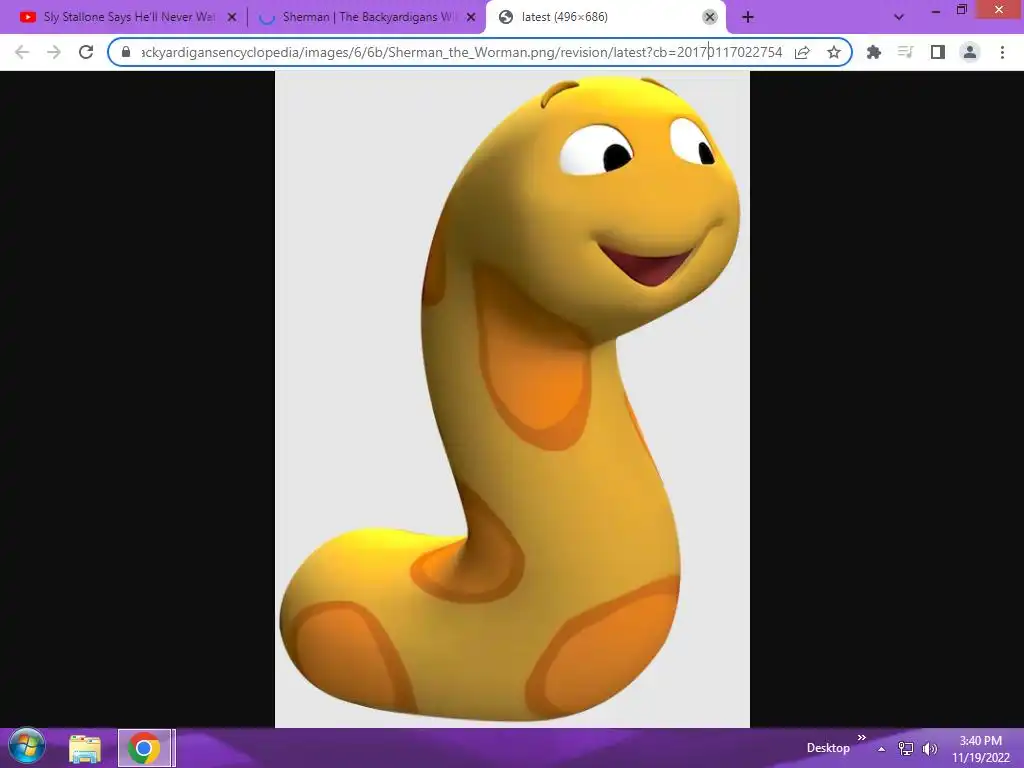The image size is (1024, 768).
Task: Click the address bar URL field
Action: coord(461,52)
